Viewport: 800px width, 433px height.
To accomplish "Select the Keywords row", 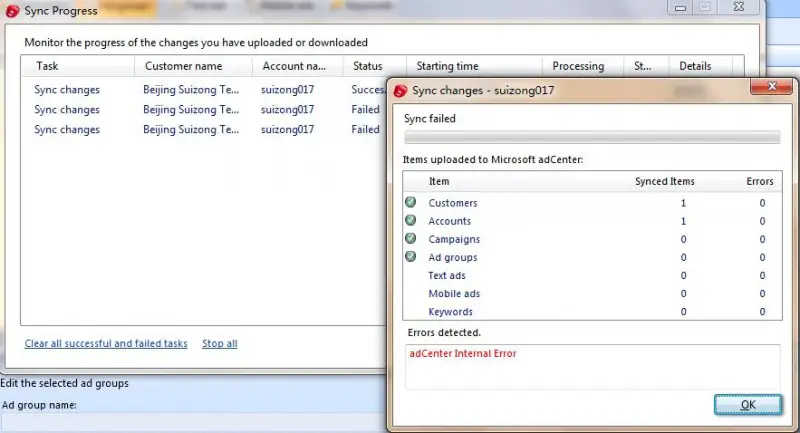I will pyautogui.click(x=592, y=311).
